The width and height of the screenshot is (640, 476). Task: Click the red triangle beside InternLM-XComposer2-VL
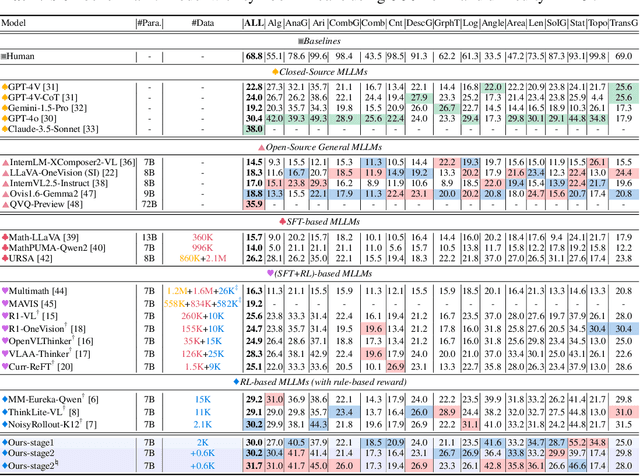pos(5,161)
